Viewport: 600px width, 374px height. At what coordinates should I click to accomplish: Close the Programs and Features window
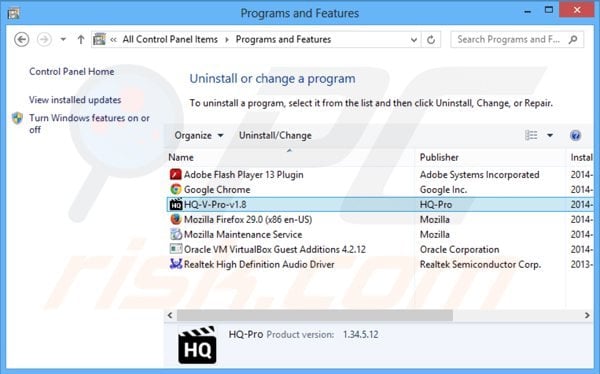point(577,10)
